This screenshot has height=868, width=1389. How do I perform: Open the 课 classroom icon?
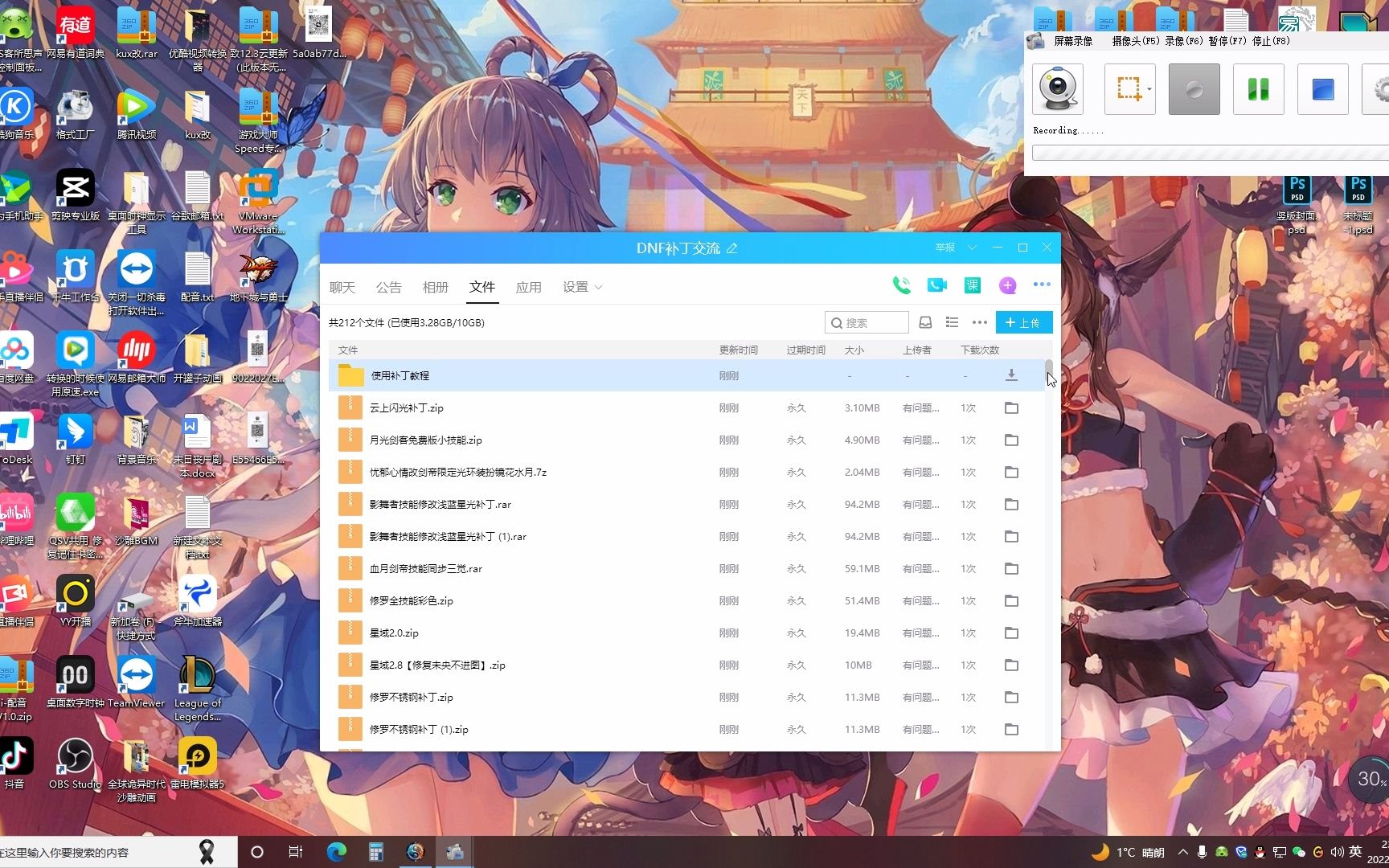[x=973, y=285]
